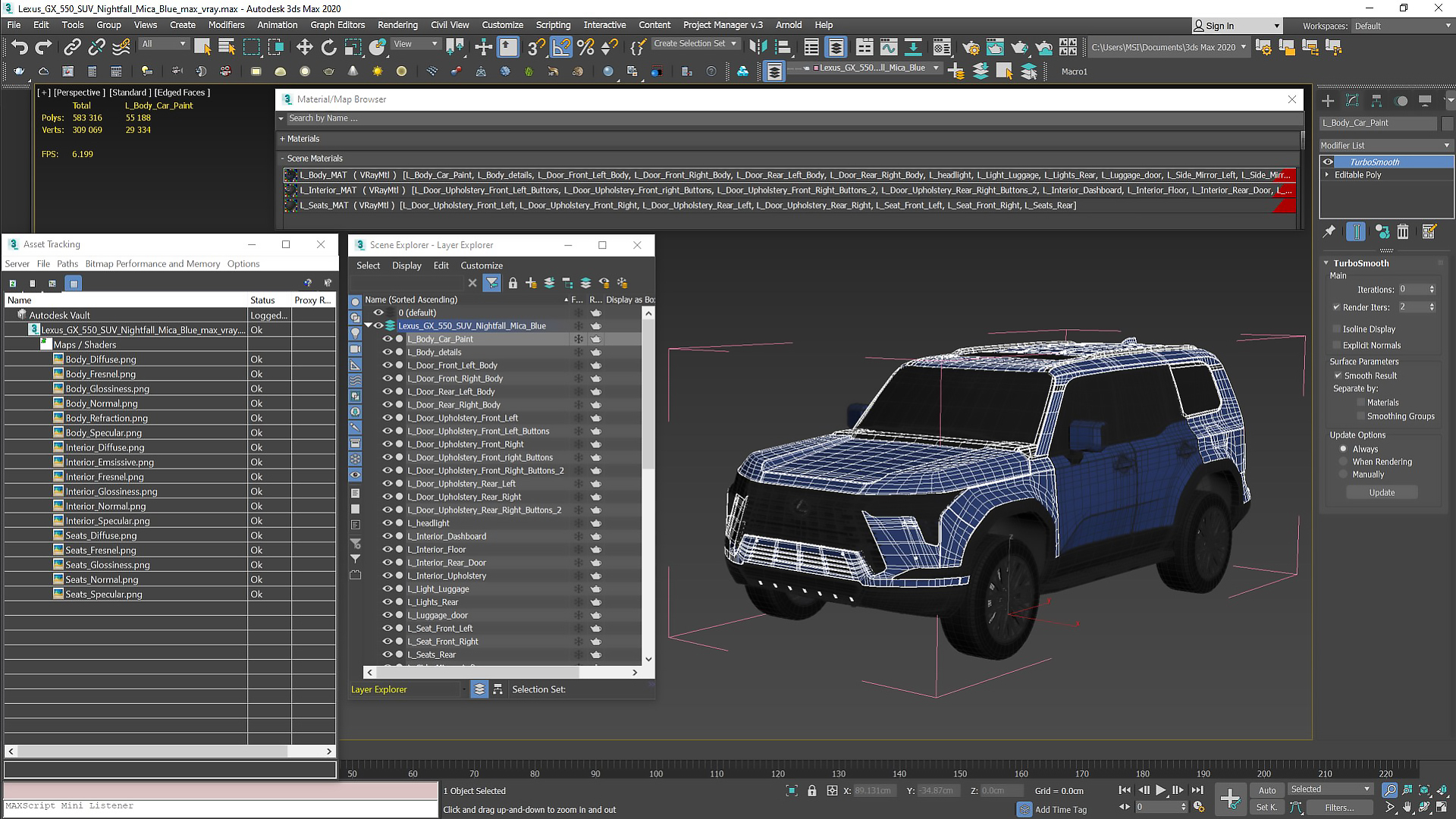Activate the Select and Rotate tool
1456x819 pixels.
click(x=328, y=47)
